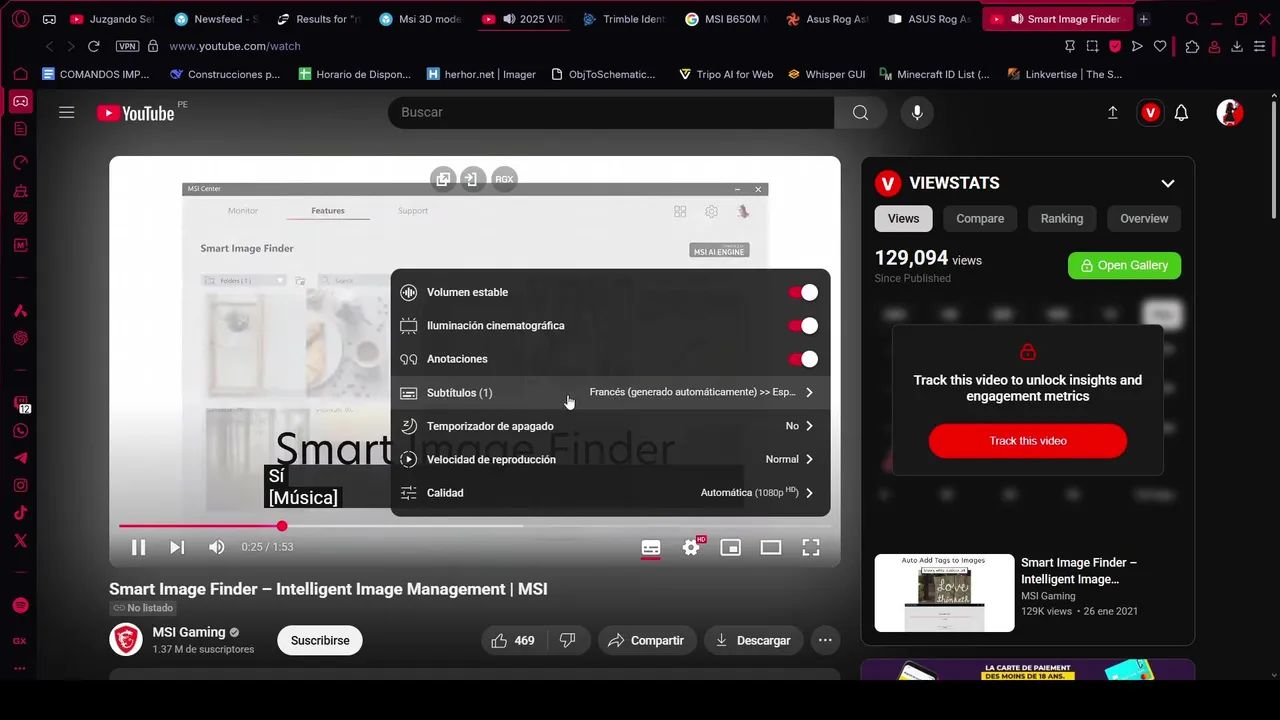Open WhatsApp from the sidebar
This screenshot has width=1280, height=720.
pyautogui.click(x=20, y=431)
